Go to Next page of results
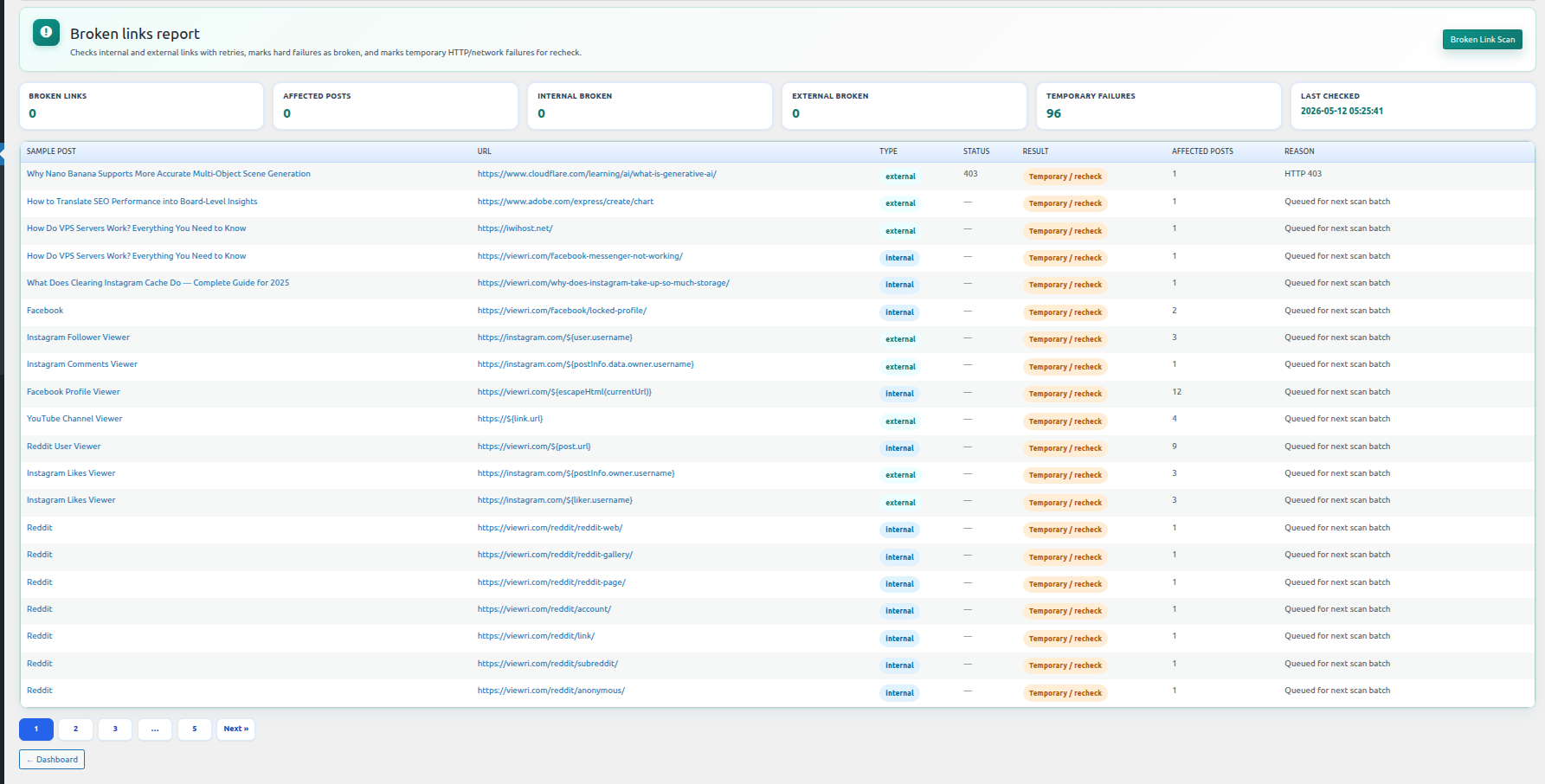Image resolution: width=1545 pixels, height=784 pixels. click(235, 729)
